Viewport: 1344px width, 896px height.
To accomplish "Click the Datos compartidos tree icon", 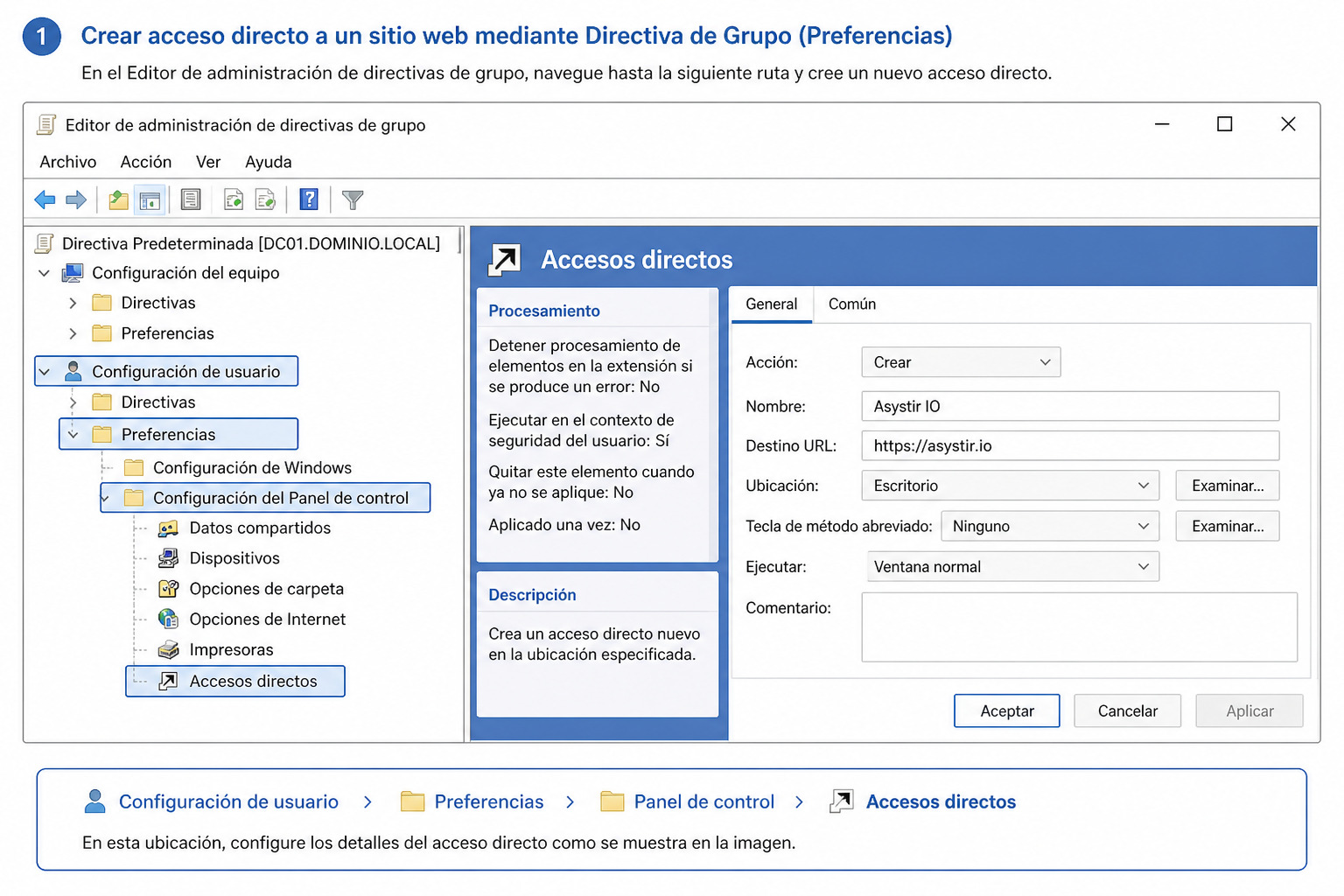I will pos(168,528).
